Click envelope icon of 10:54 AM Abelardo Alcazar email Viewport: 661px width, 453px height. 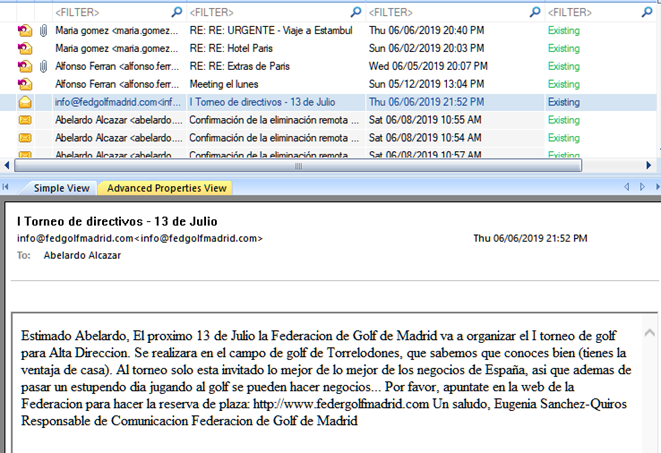[25, 138]
